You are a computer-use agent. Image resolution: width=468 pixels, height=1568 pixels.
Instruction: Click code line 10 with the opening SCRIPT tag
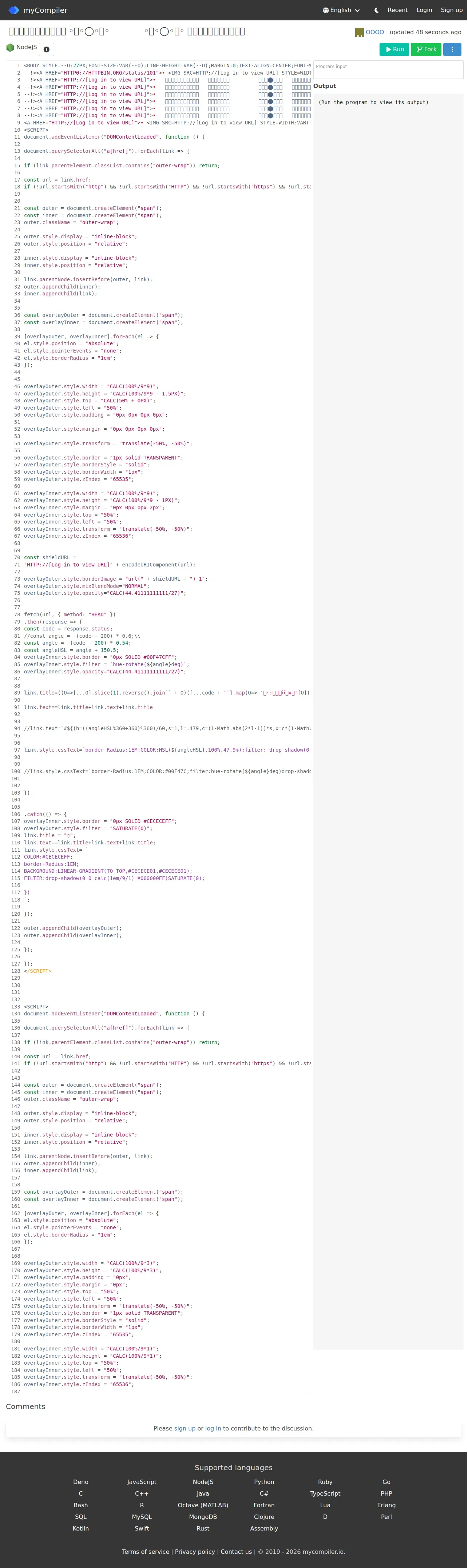pos(36,130)
